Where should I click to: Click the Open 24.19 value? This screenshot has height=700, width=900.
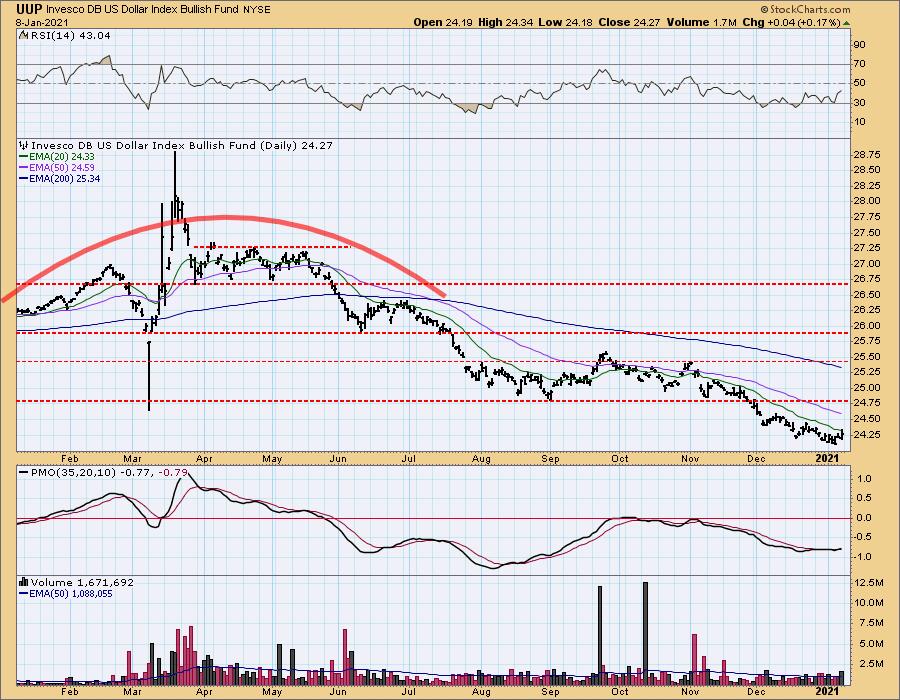[444, 22]
